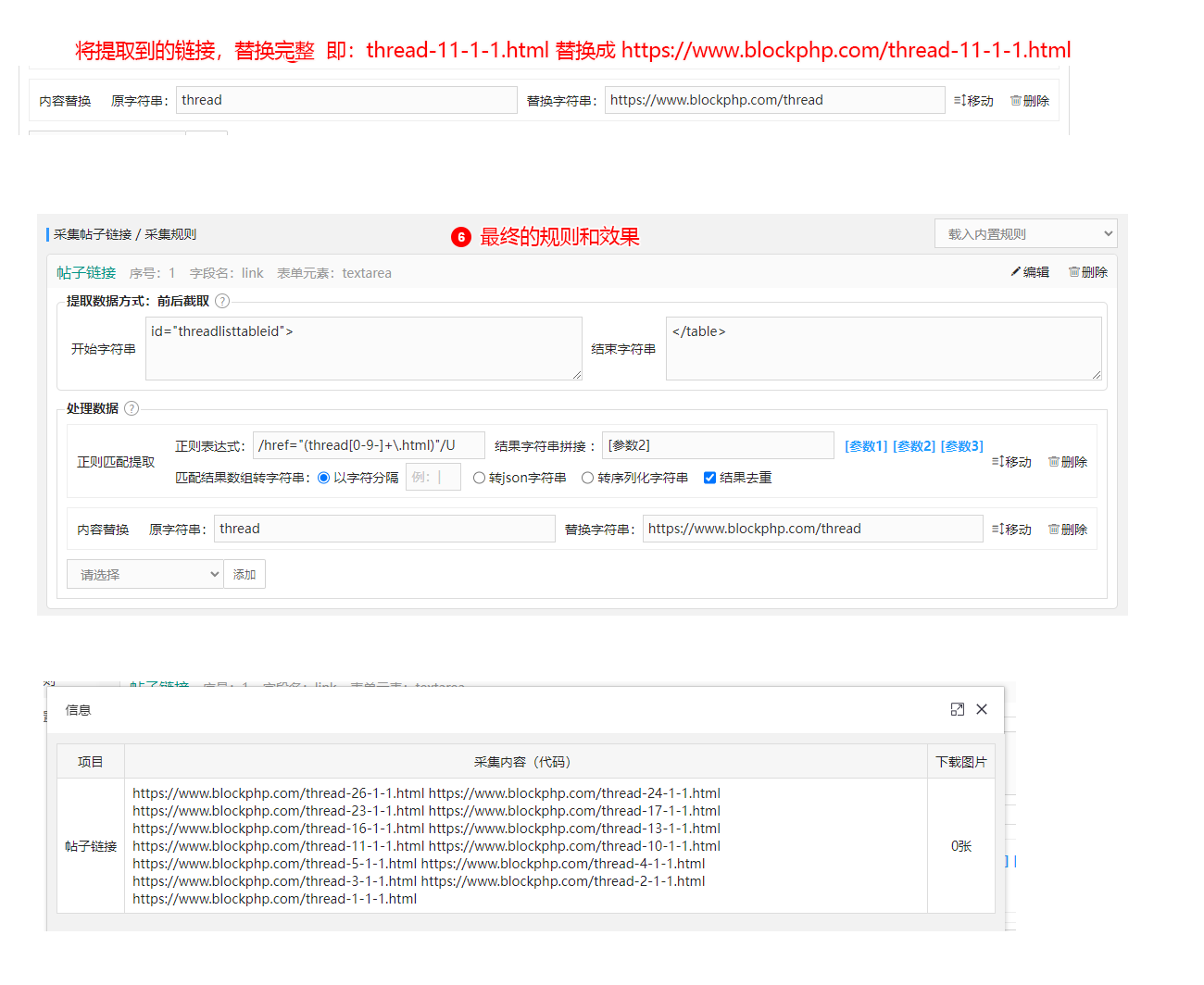Image resolution: width=1204 pixels, height=985 pixels.
Task: Focus the 正则表达式 input field
Action: 369,445
